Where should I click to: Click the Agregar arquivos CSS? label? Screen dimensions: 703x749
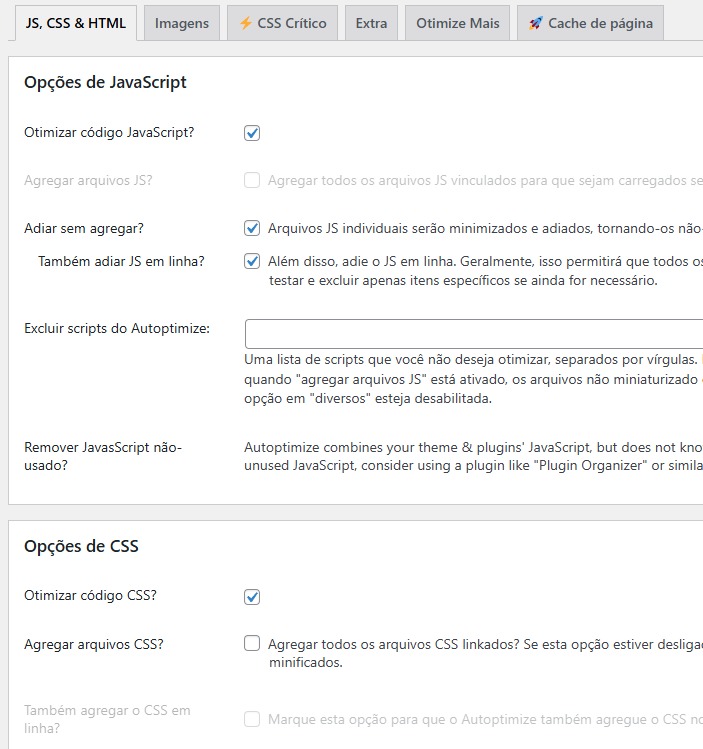tap(94, 644)
